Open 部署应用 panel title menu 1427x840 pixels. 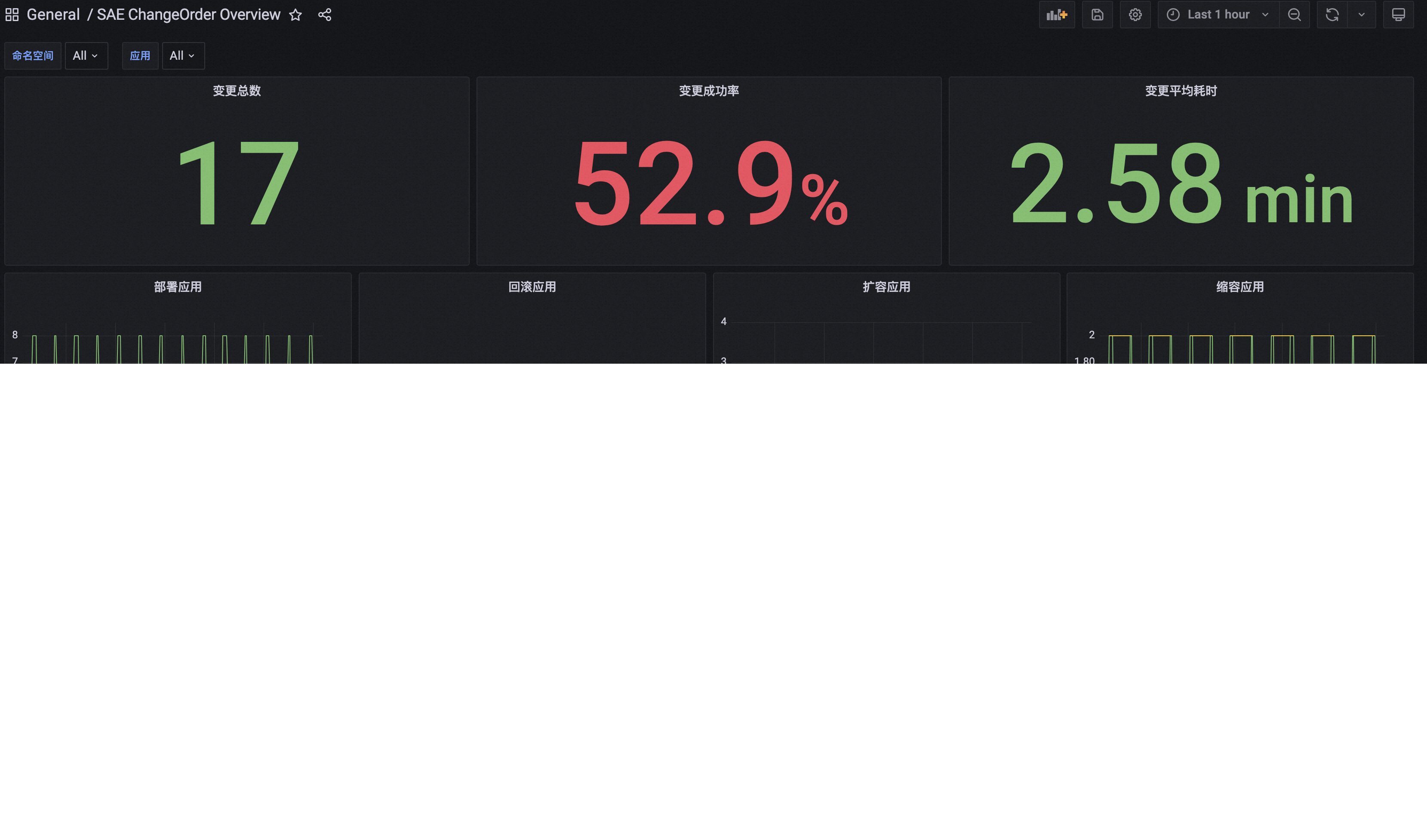[178, 287]
